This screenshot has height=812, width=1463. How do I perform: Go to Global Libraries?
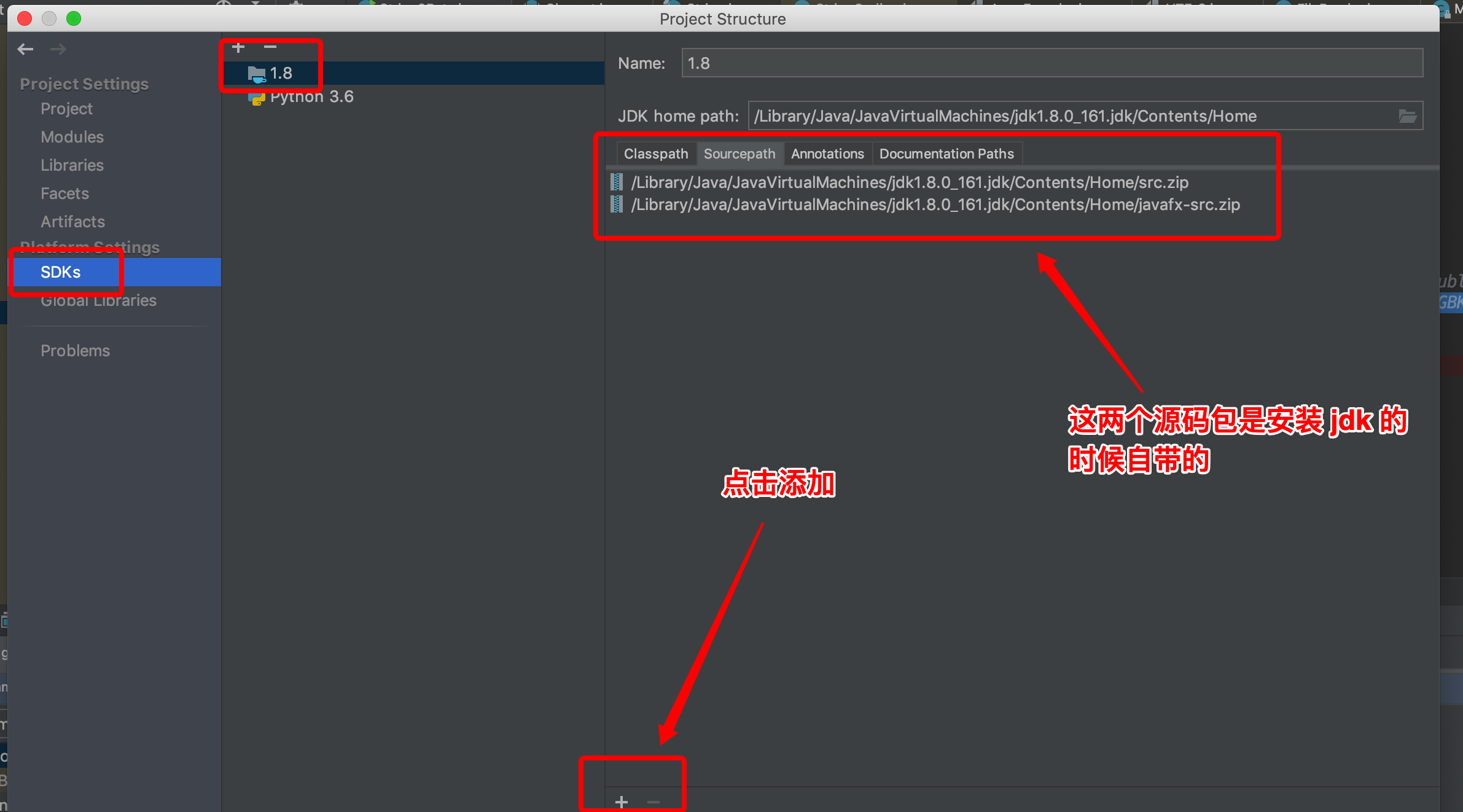98,301
